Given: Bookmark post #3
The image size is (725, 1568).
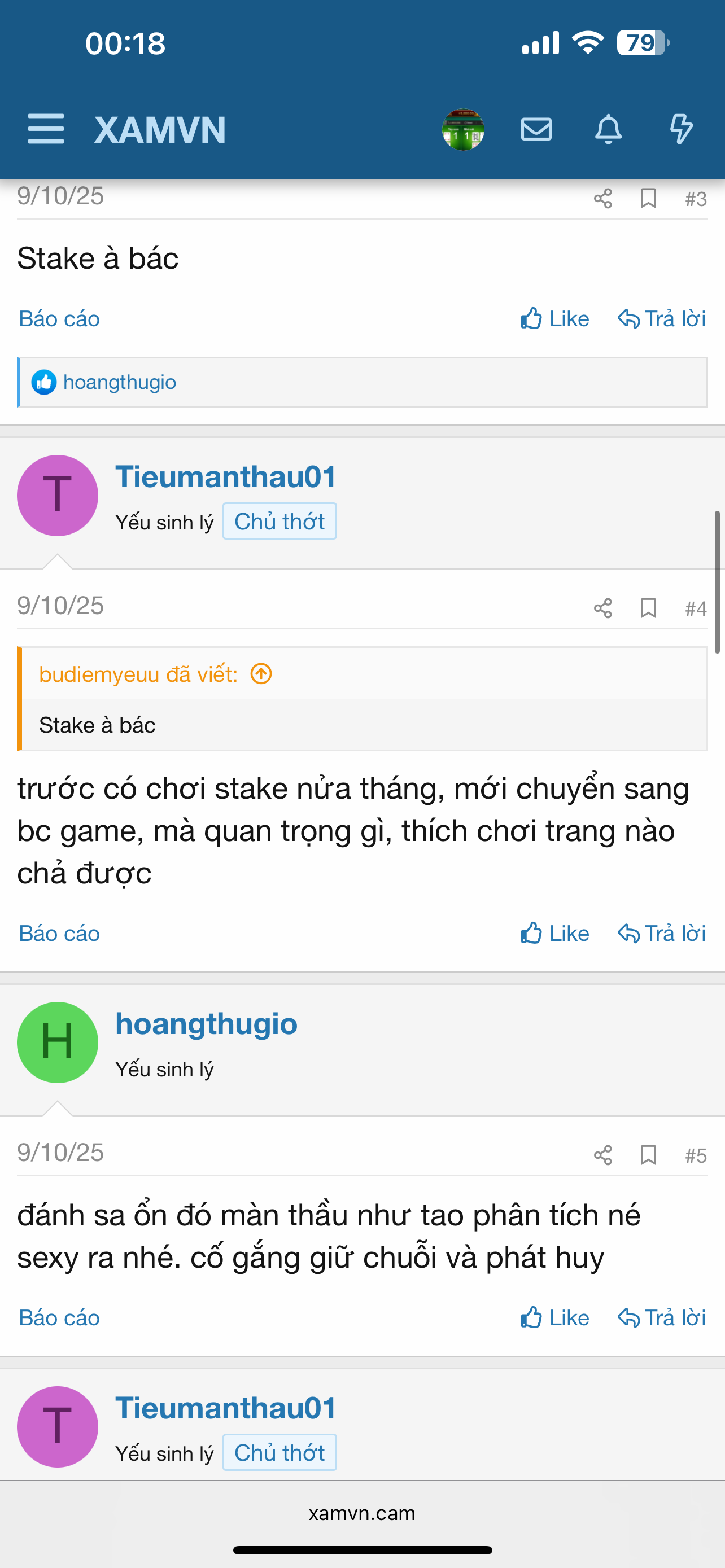Looking at the screenshot, I should pyautogui.click(x=648, y=199).
